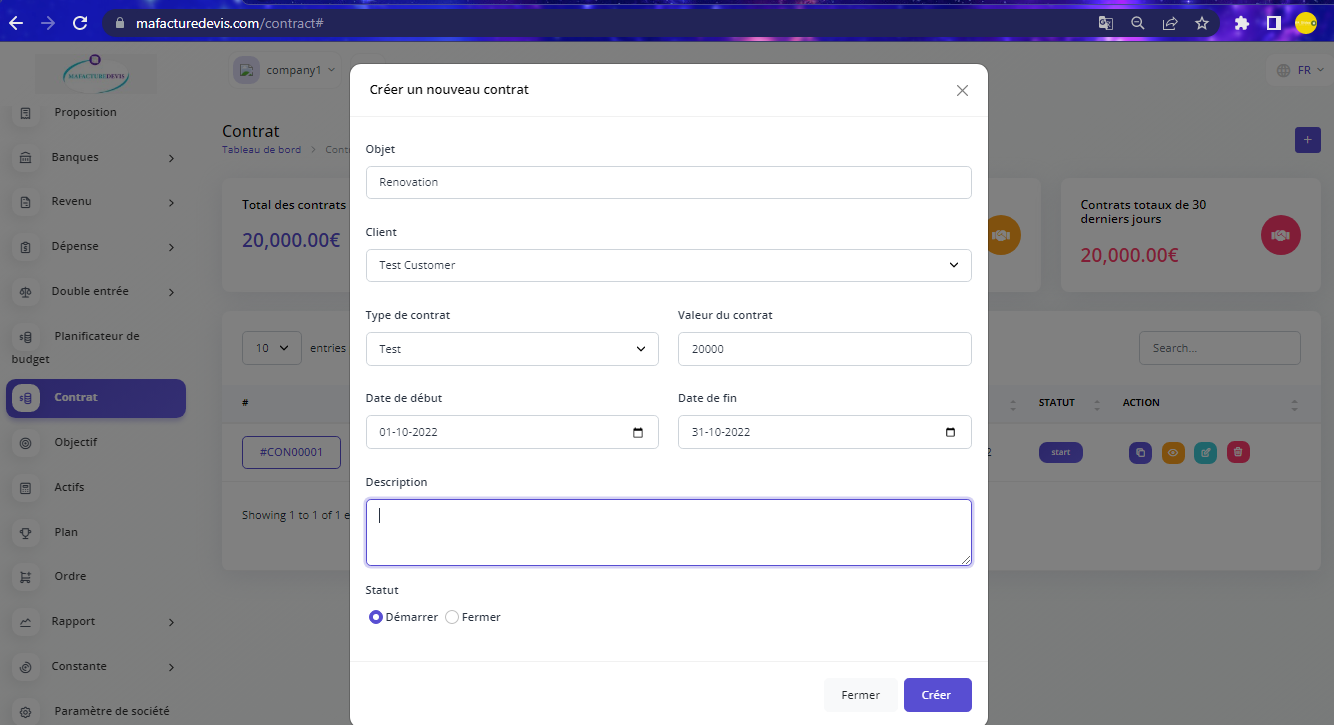
Task: Open the FR language dropdown
Action: coord(1300,70)
